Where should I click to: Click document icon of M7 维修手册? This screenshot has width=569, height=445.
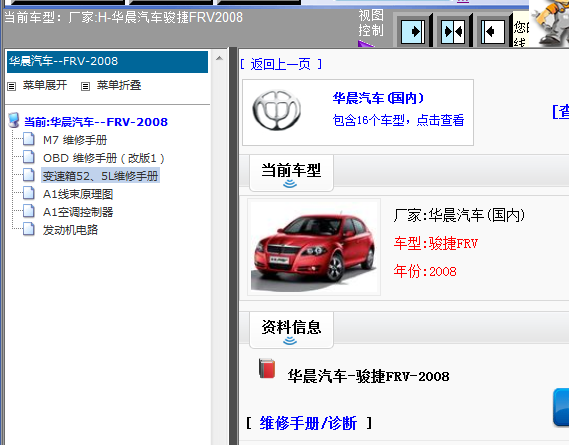(29, 139)
